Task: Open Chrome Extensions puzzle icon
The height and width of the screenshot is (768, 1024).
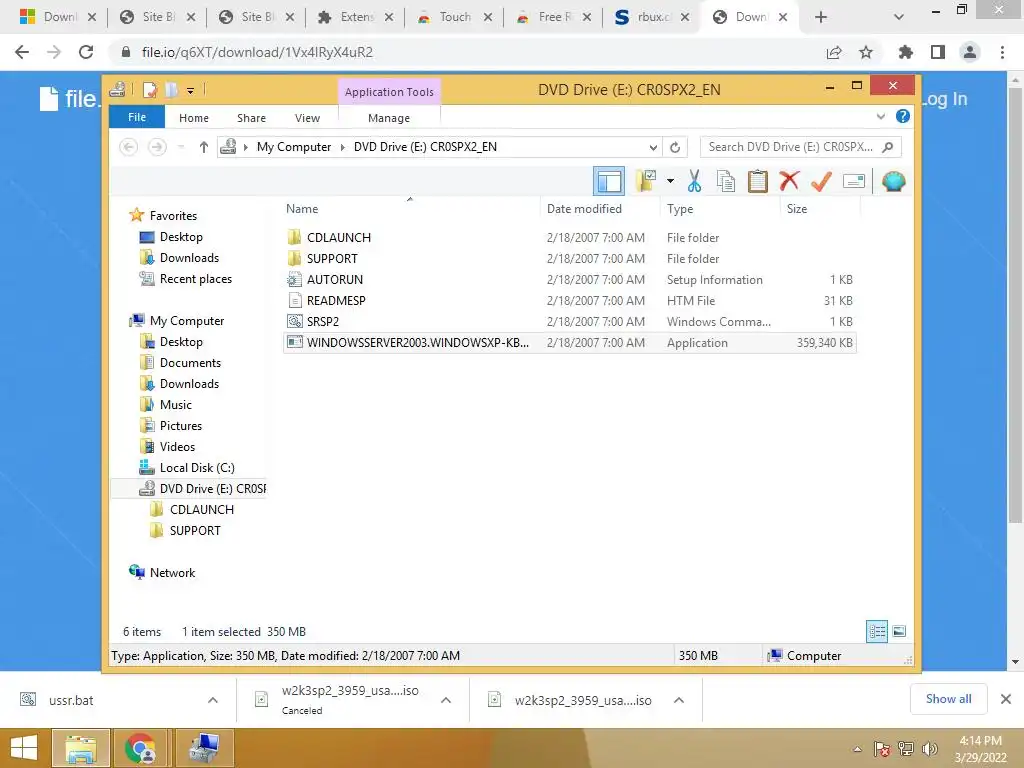Action: (x=905, y=52)
